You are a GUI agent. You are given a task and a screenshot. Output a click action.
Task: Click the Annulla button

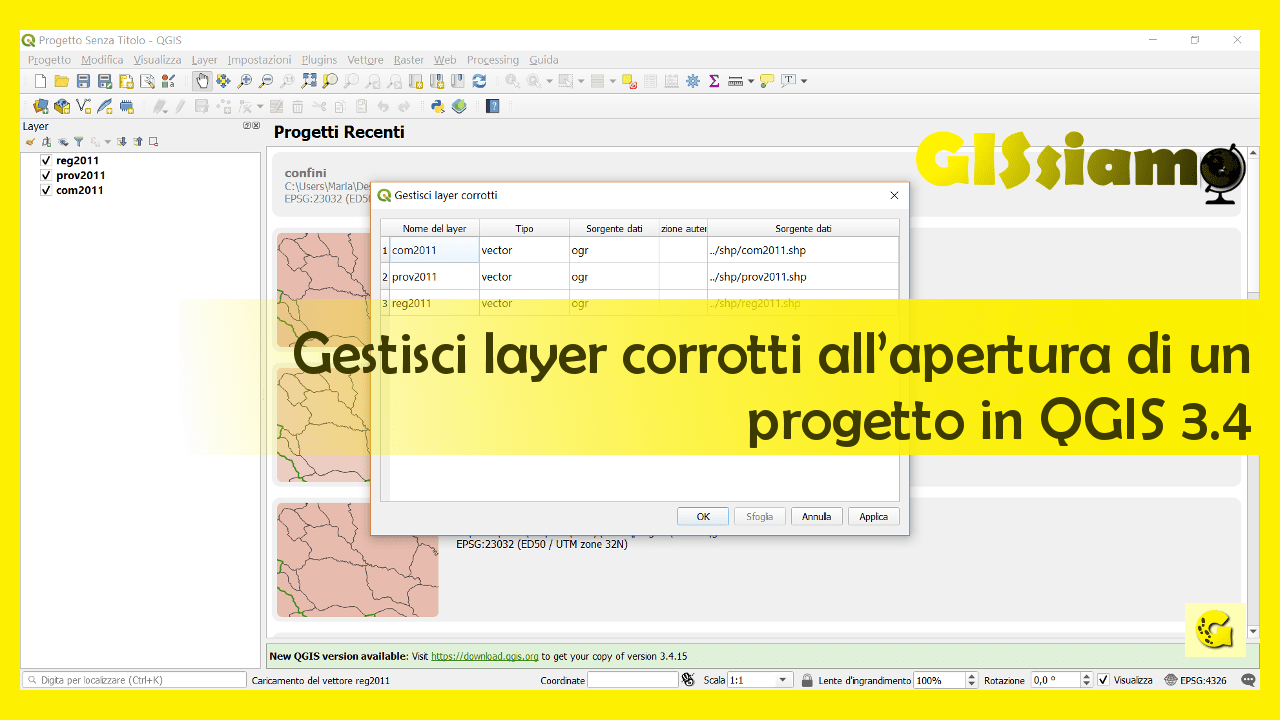click(817, 517)
